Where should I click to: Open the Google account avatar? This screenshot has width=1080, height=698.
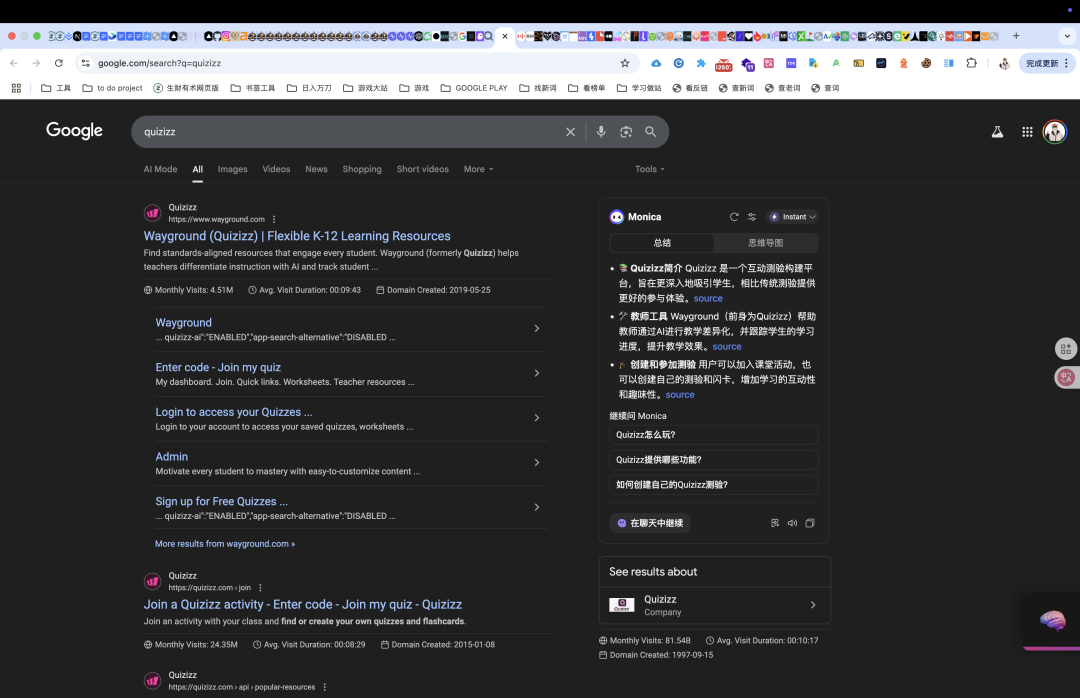pyautogui.click(x=1054, y=132)
